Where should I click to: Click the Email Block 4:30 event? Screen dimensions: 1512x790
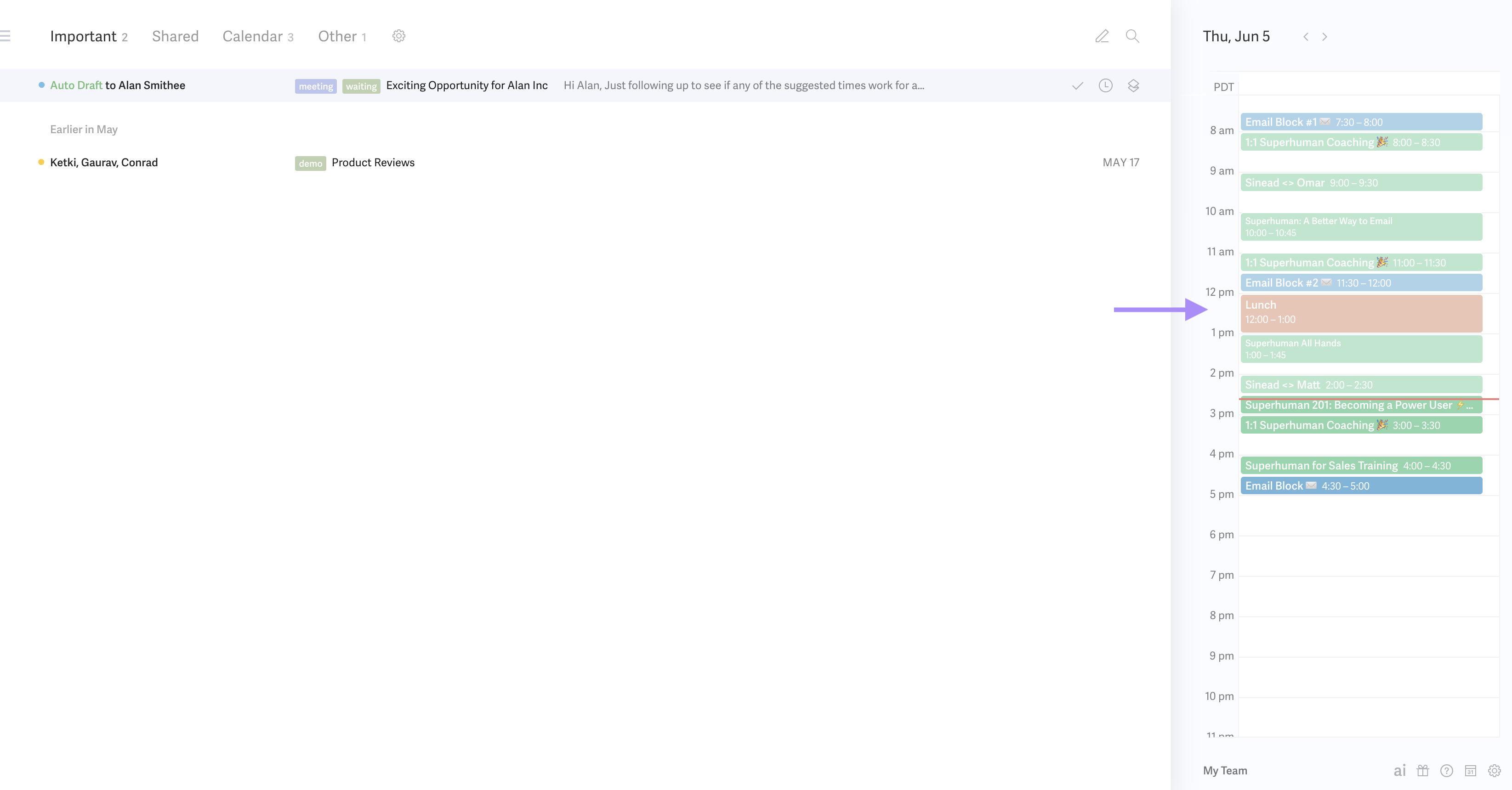click(1360, 485)
